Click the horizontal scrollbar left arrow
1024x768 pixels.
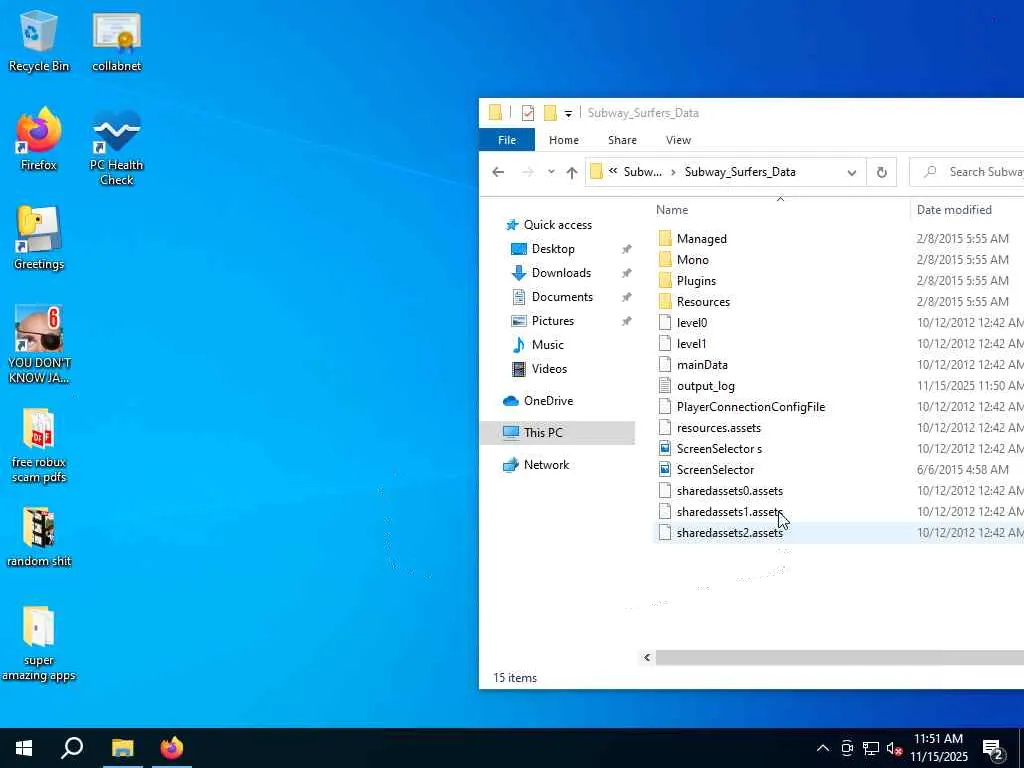(647, 658)
